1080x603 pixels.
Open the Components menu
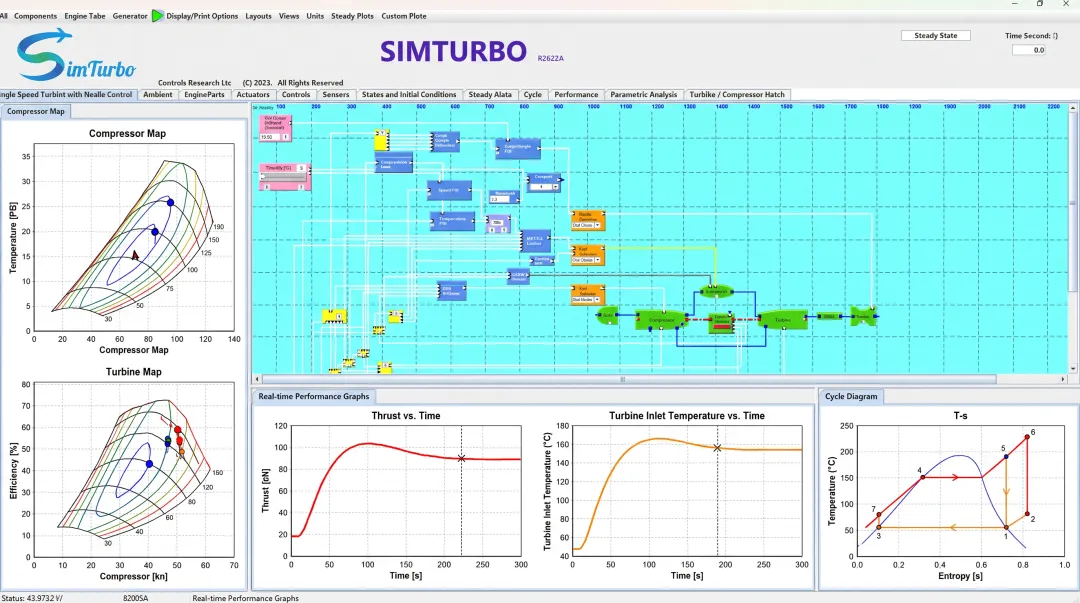(35, 16)
